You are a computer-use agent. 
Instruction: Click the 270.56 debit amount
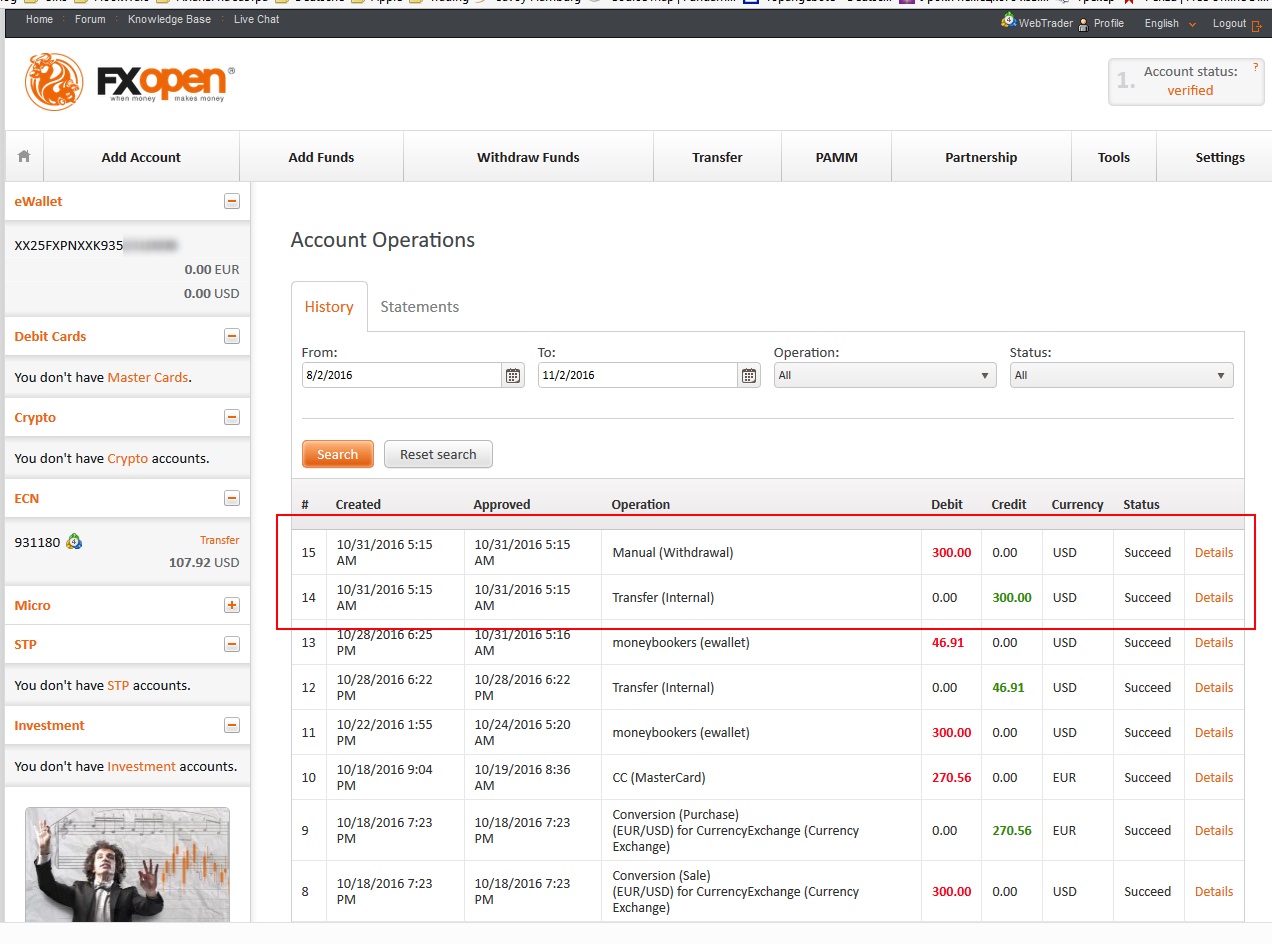click(951, 777)
